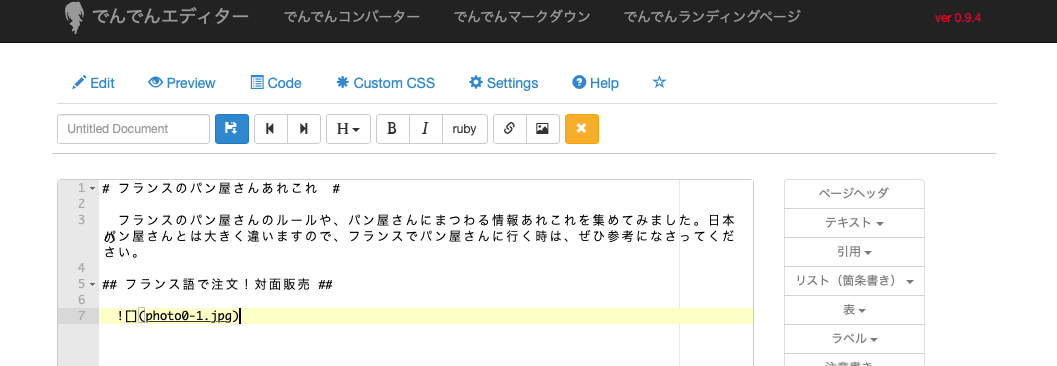Viewport: 1057px width, 366px height.
Task: Toggle bold formatting with B button
Action: [x=393, y=129]
